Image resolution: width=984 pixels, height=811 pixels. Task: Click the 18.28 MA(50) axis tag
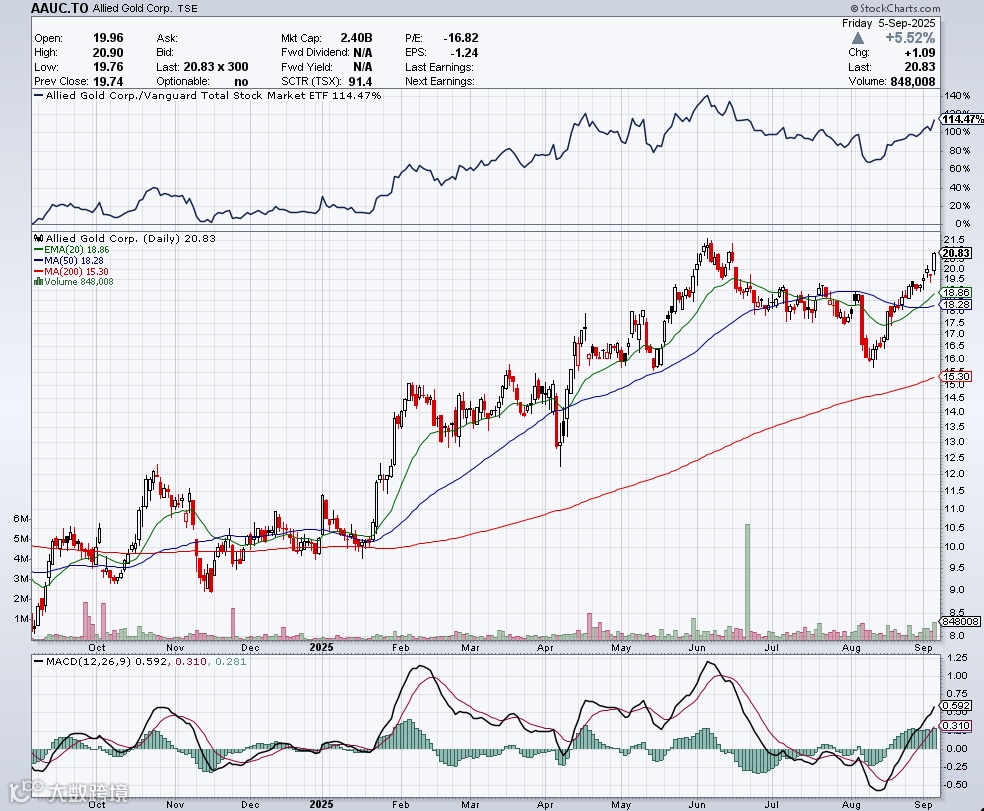point(956,304)
